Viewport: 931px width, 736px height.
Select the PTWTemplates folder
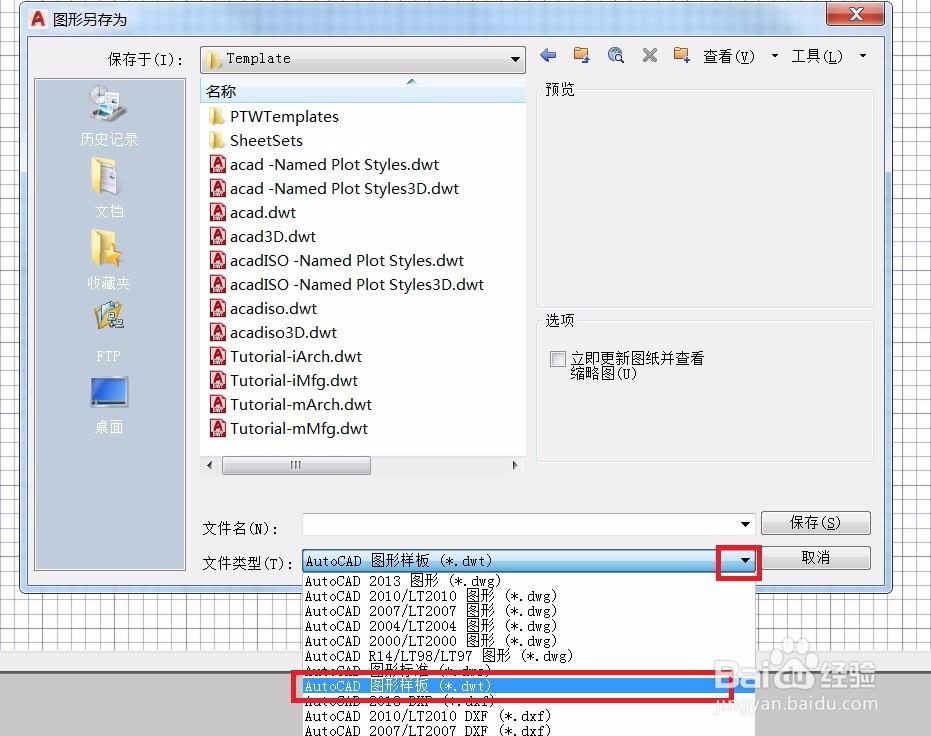274,116
